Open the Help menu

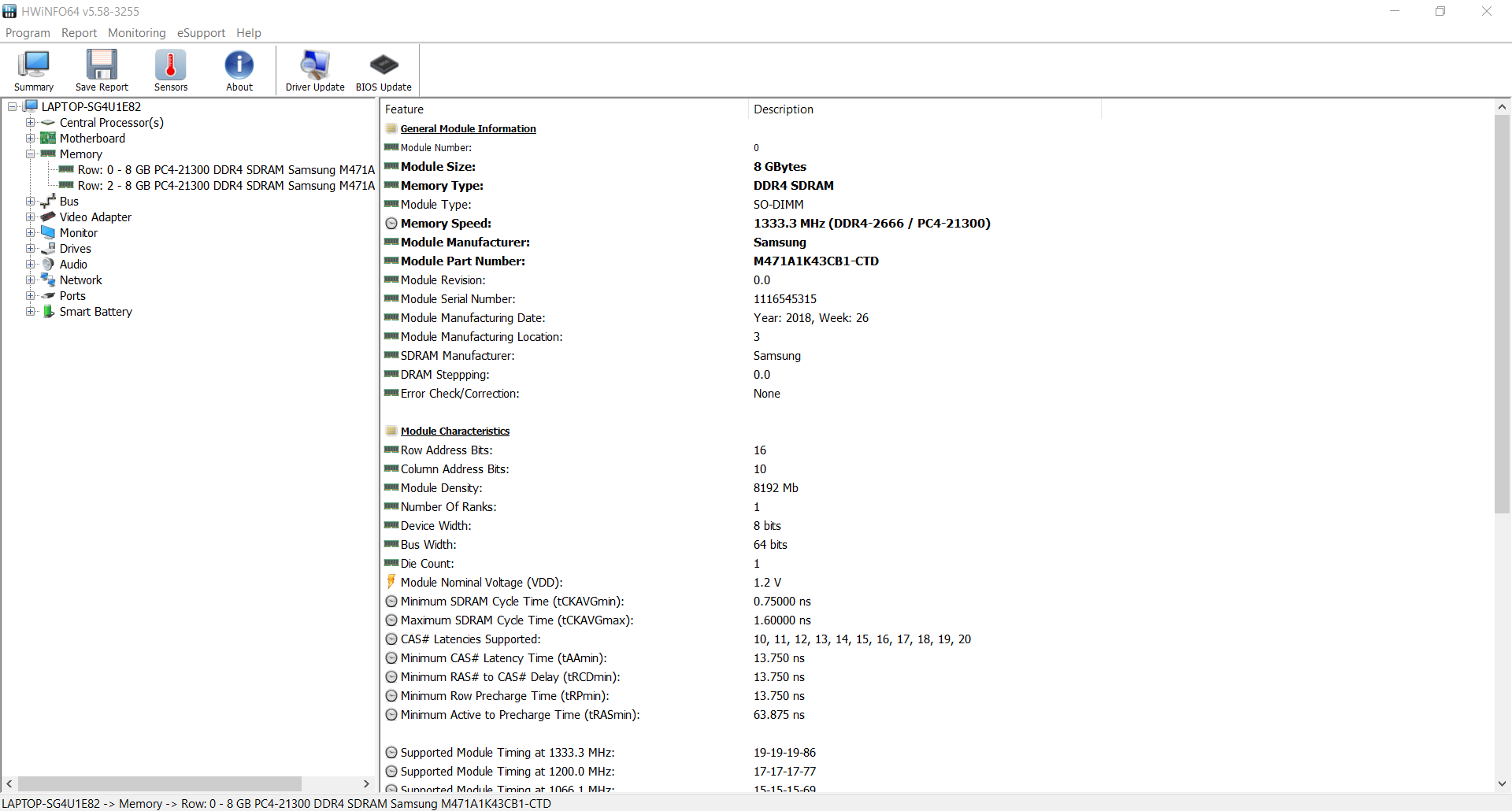coord(249,33)
